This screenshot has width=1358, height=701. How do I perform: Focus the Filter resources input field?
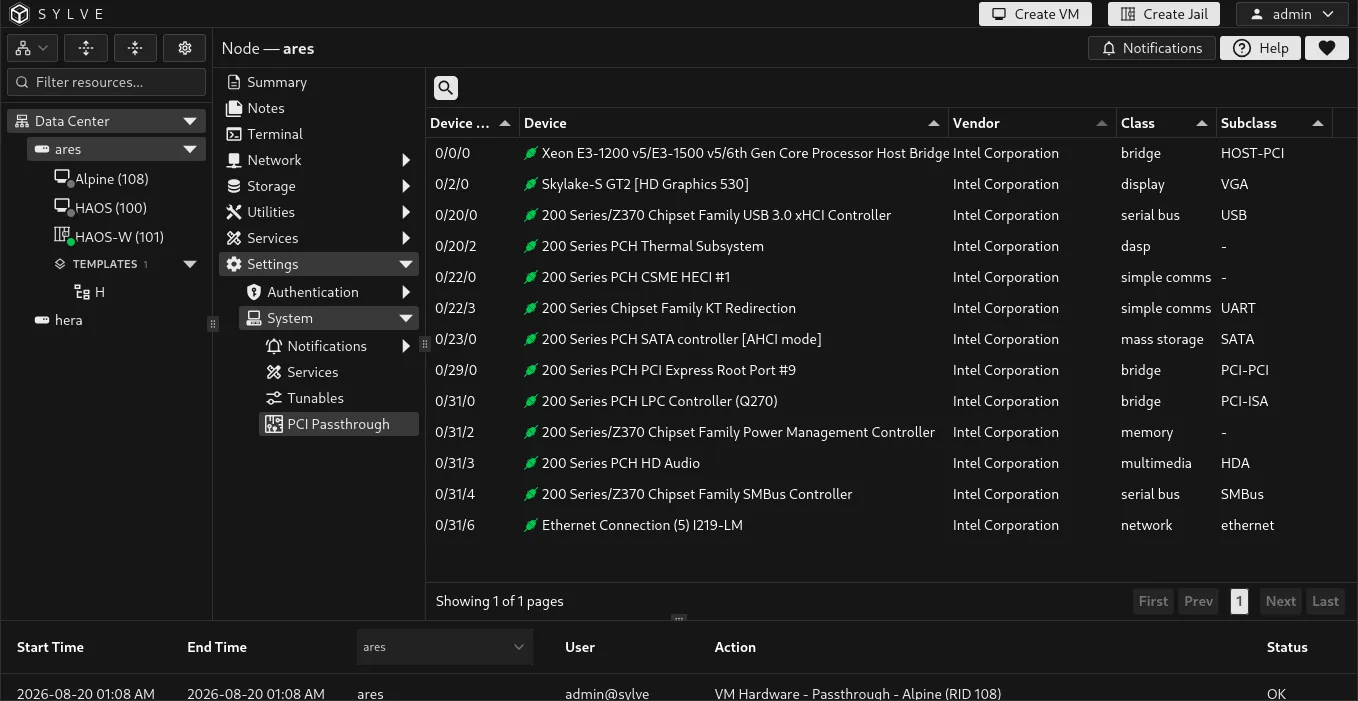click(x=107, y=82)
